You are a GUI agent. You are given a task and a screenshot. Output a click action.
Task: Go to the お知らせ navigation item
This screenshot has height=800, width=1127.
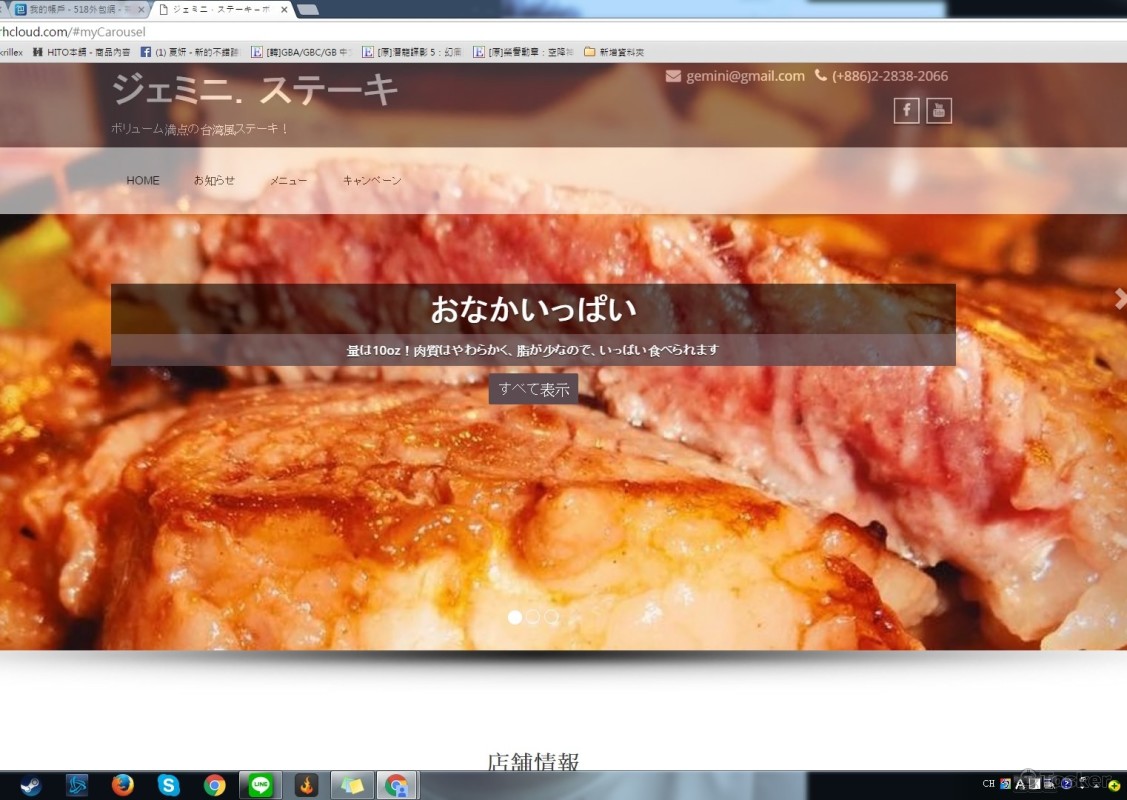214,181
